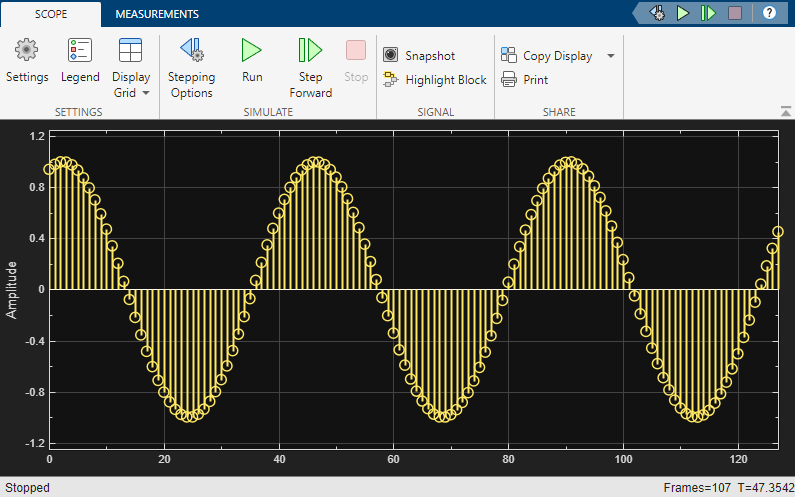Click y-axis tick label 0.8
The image size is (795, 497).
(x=35, y=188)
